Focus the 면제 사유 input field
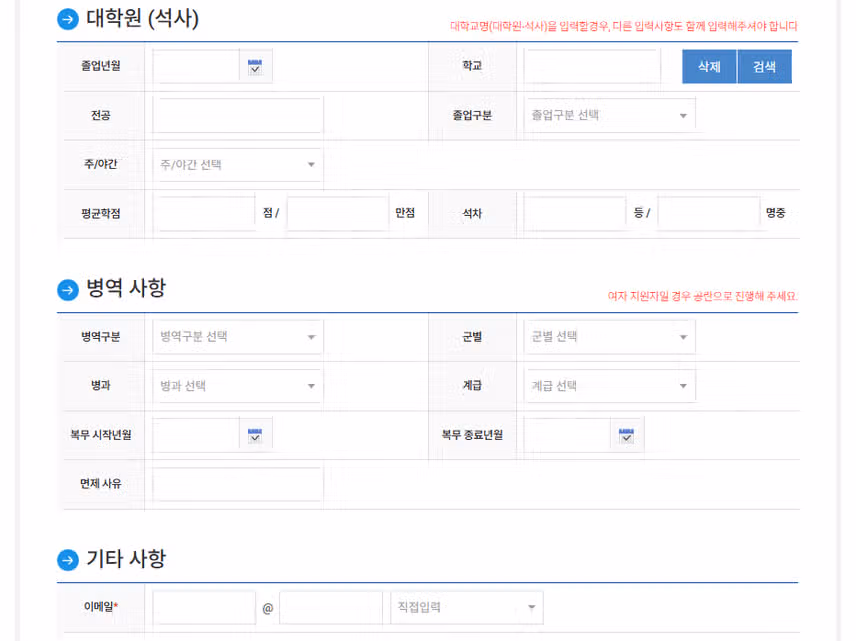856x641 pixels. [x=238, y=484]
